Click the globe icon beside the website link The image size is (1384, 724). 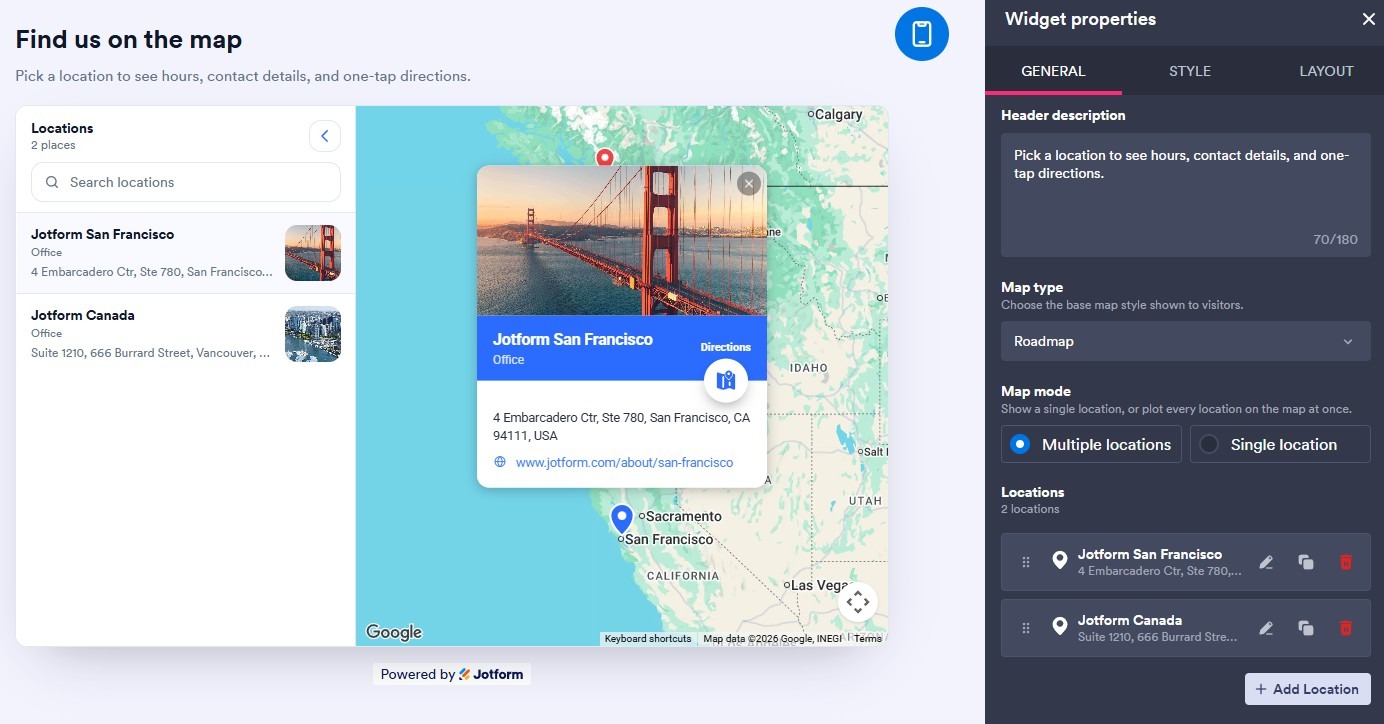(500, 462)
